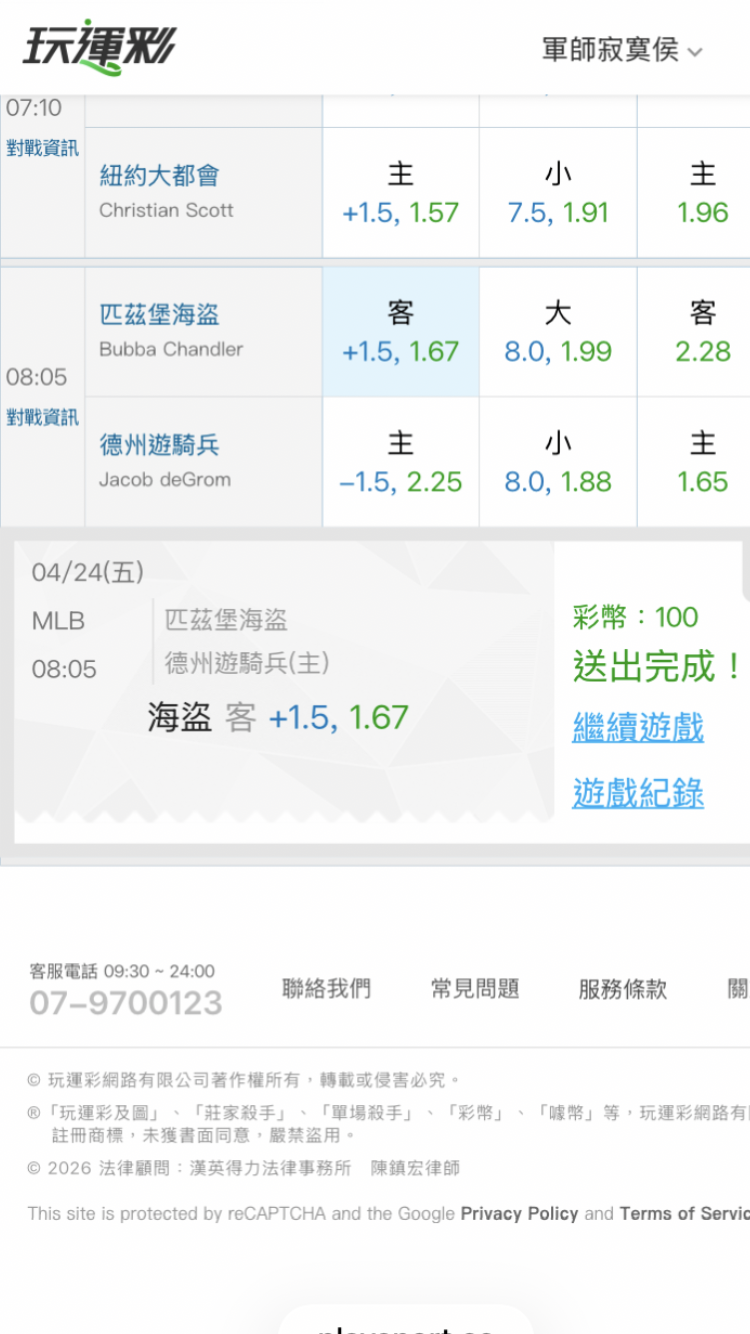Open 匹茲堡海盜 team link
This screenshot has width=750, height=1334.
click(160, 315)
